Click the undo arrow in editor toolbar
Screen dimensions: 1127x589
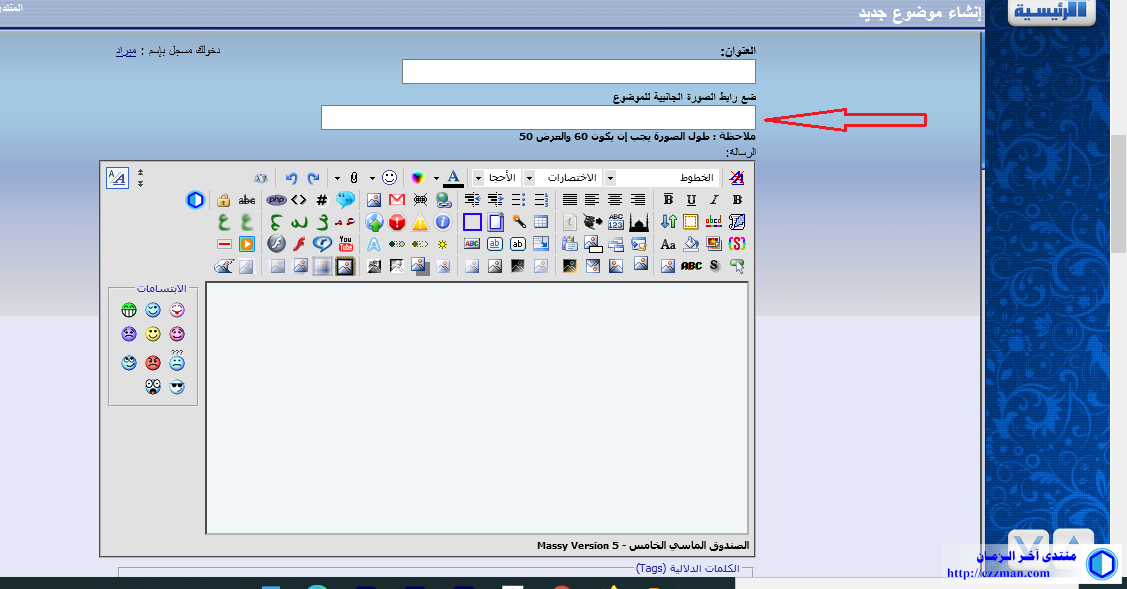click(291, 178)
